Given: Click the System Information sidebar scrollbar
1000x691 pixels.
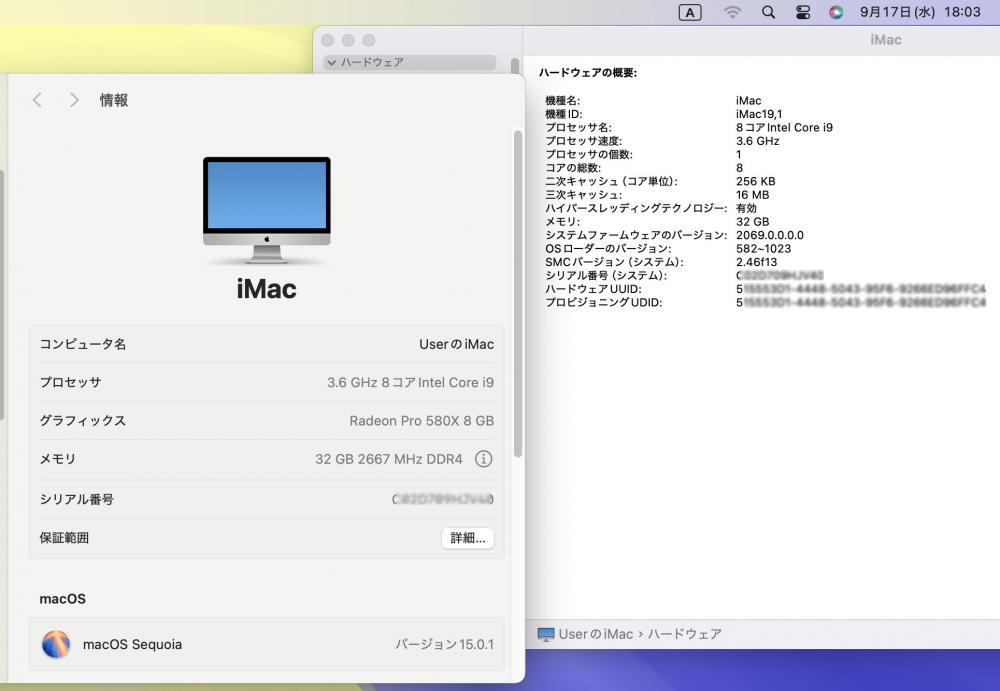Looking at the screenshot, I should [x=515, y=66].
